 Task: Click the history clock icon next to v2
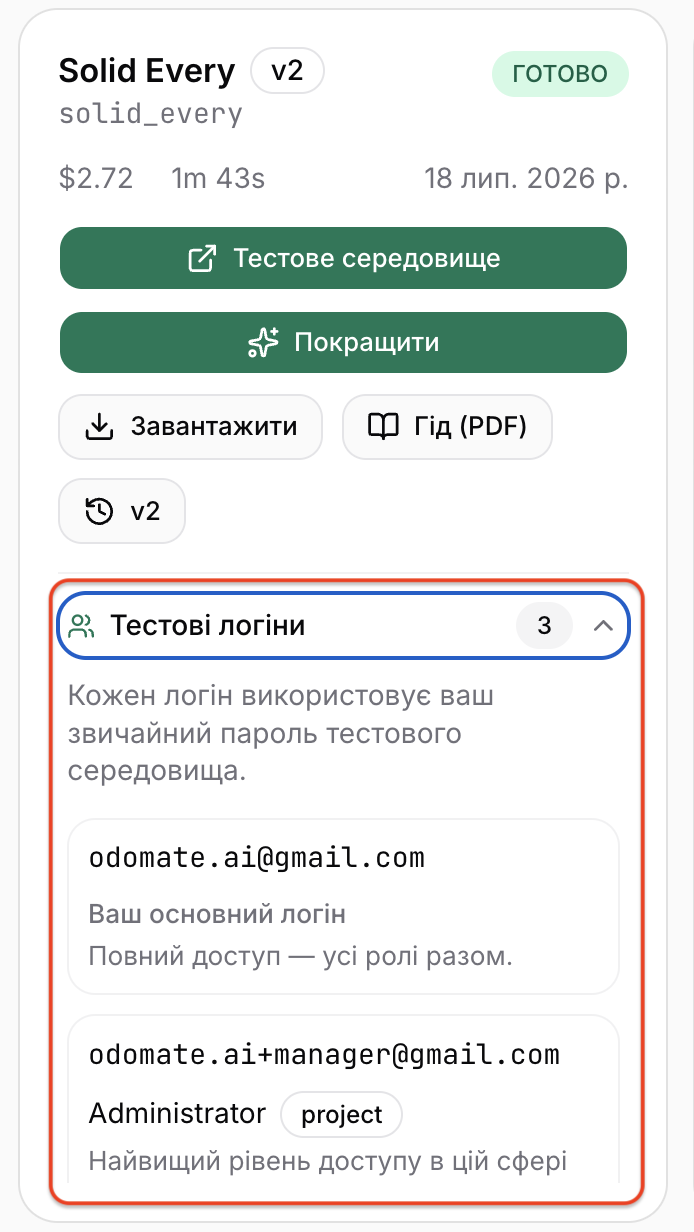[x=98, y=511]
